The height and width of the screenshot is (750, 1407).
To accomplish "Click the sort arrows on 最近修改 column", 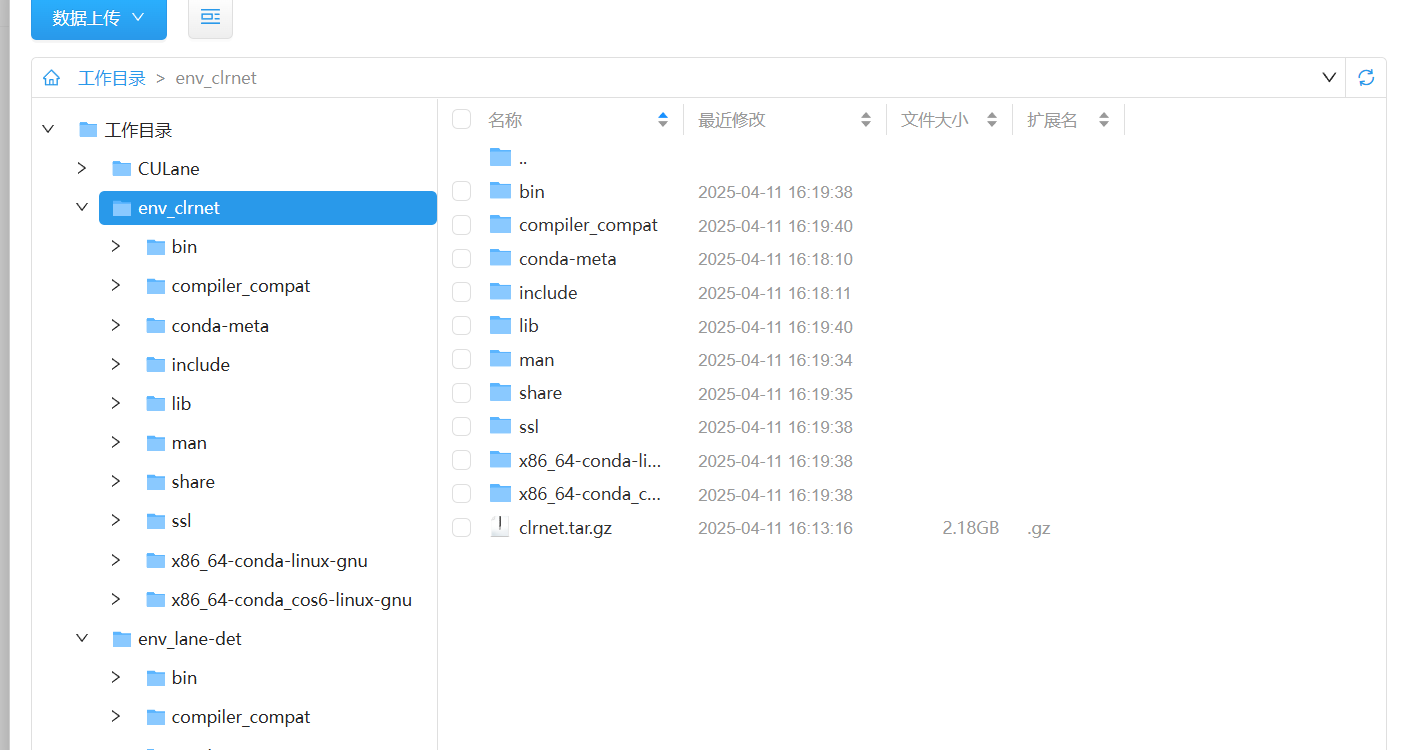I will [866, 120].
